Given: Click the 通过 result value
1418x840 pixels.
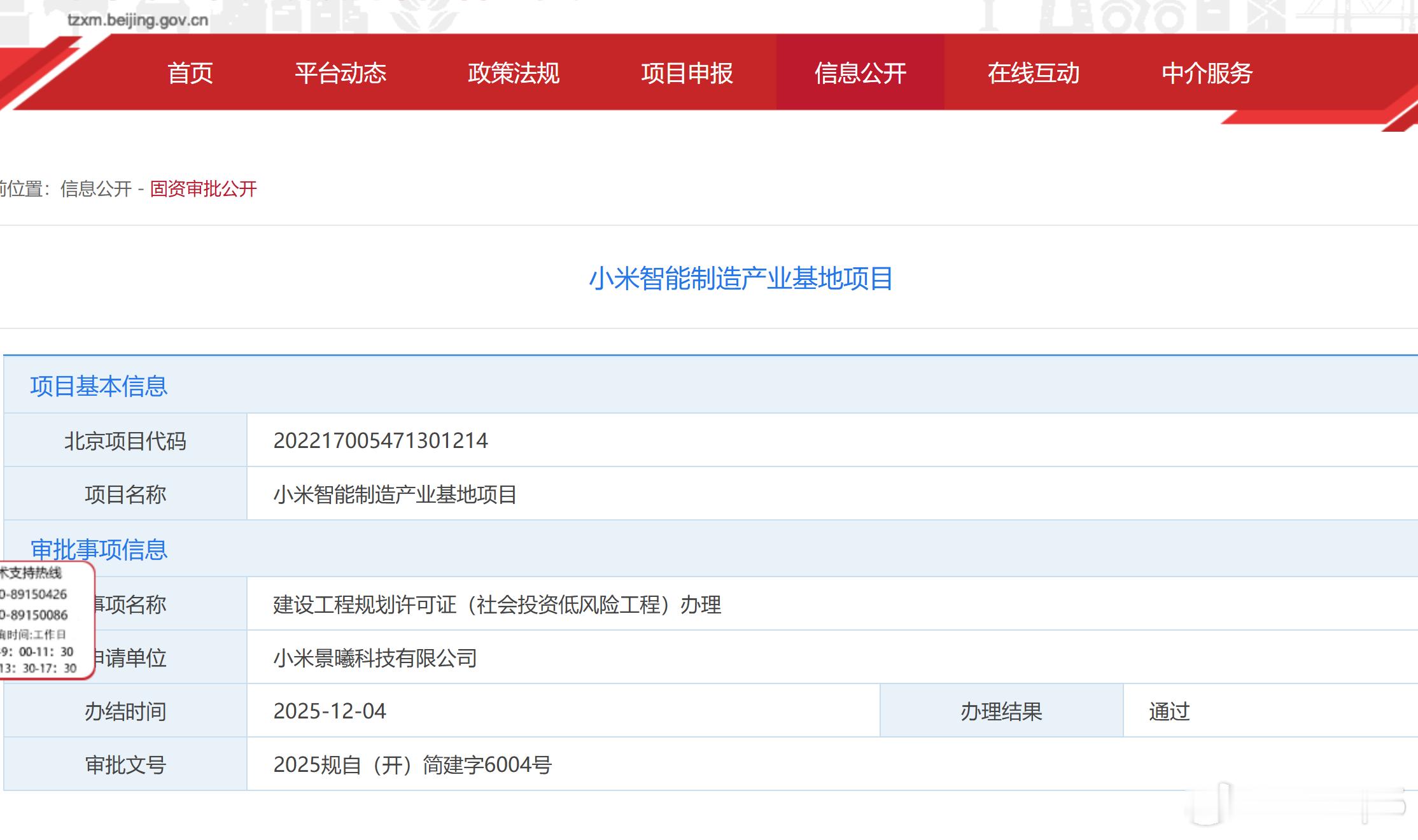Looking at the screenshot, I should tap(1169, 711).
